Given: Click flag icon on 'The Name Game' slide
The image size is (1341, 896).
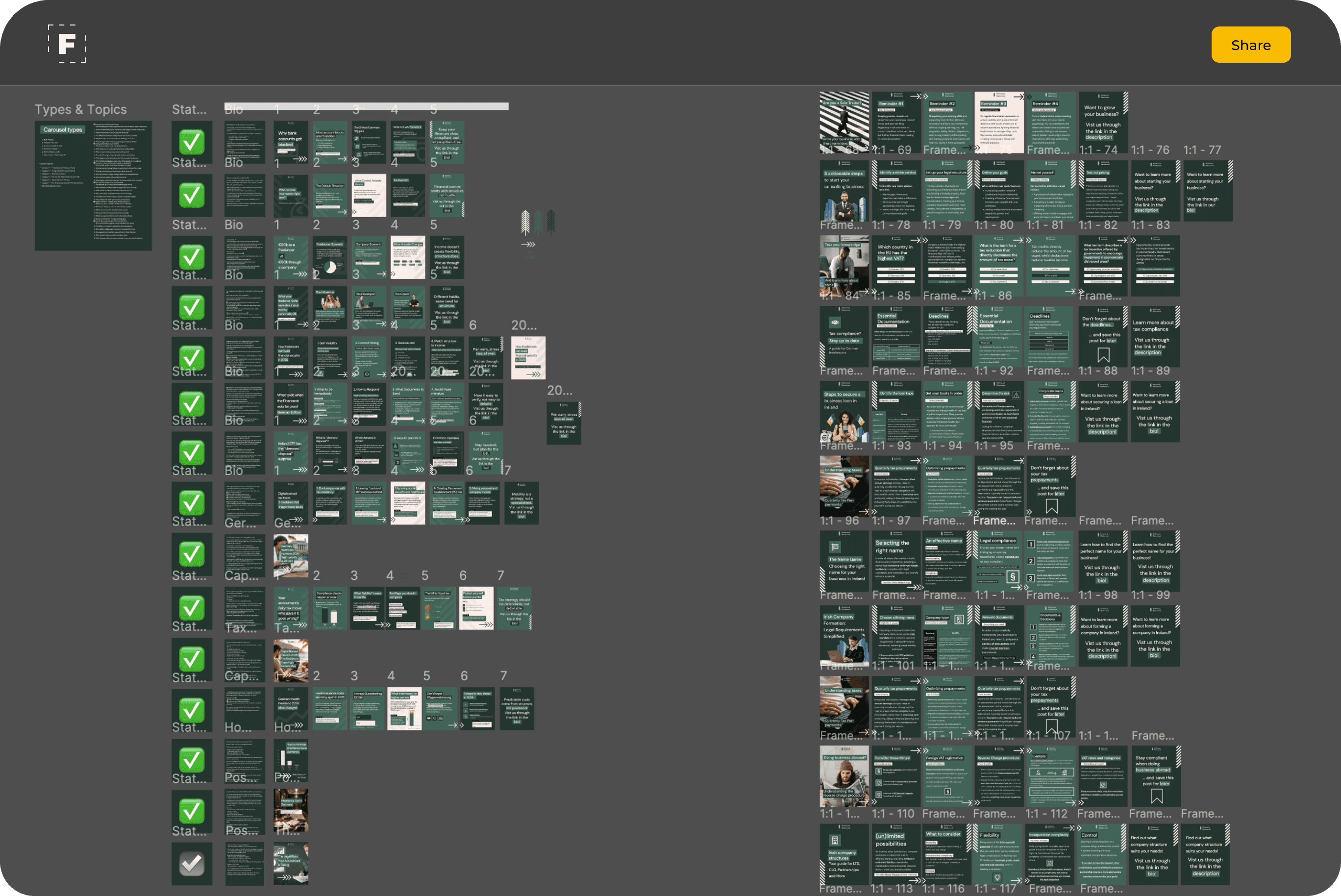Looking at the screenshot, I should [835, 547].
